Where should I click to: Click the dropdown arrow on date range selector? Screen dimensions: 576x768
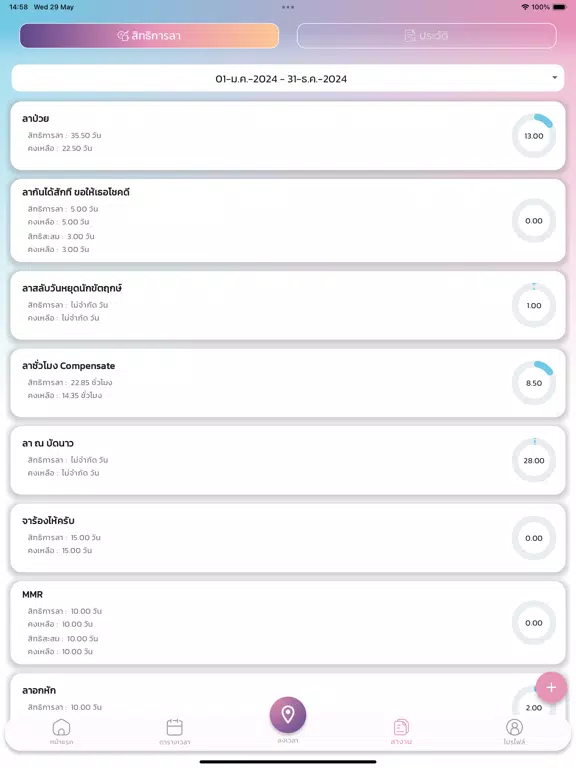pyautogui.click(x=554, y=77)
